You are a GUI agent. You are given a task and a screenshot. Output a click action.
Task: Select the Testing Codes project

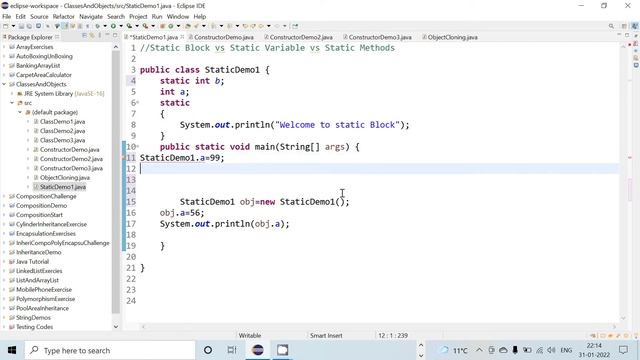click(34, 327)
